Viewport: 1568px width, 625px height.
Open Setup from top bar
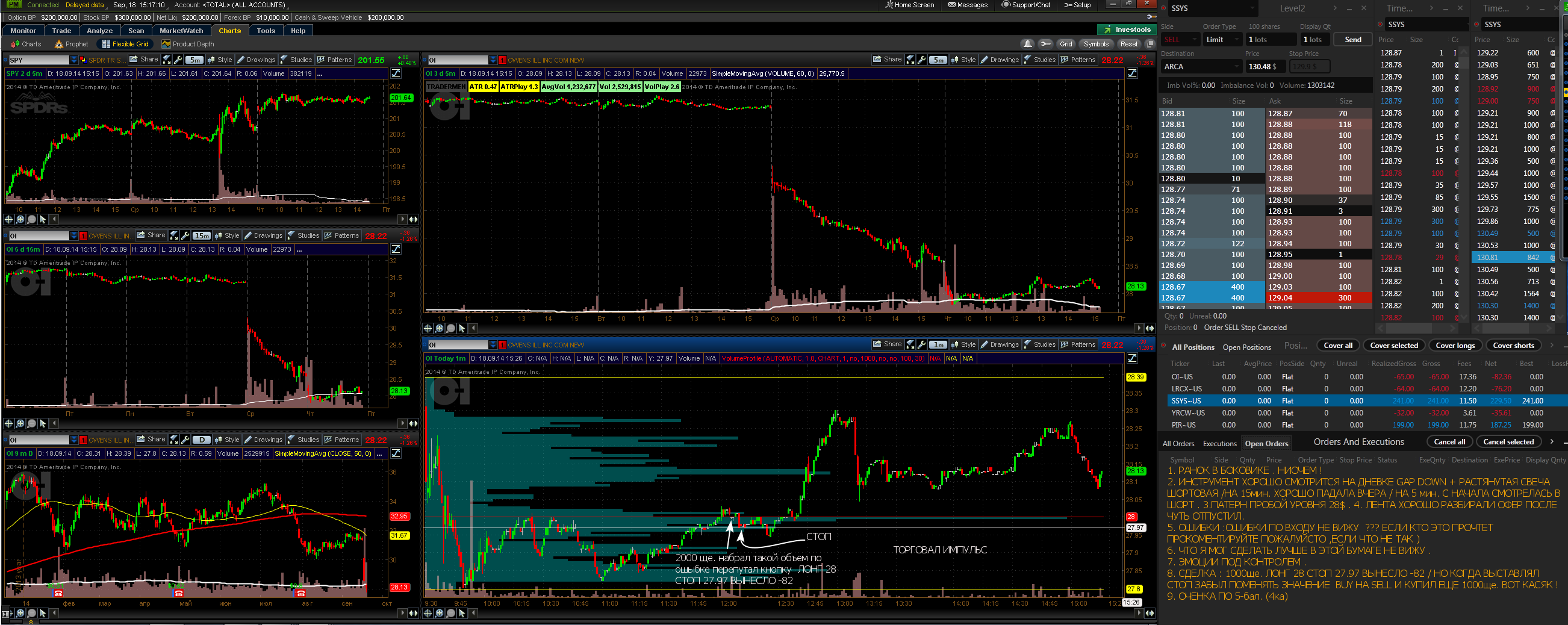click(x=1077, y=5)
